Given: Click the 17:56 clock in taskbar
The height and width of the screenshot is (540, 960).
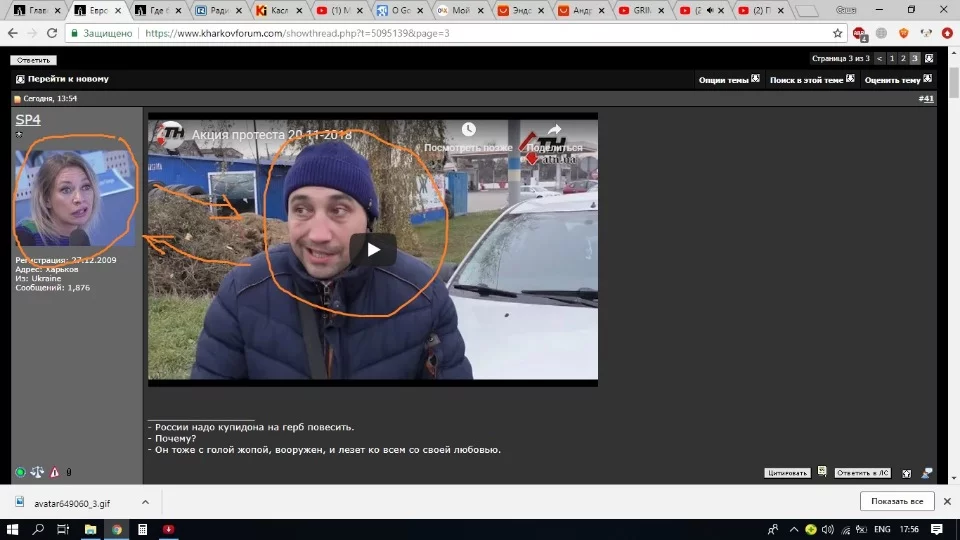Looking at the screenshot, I should coord(909,529).
